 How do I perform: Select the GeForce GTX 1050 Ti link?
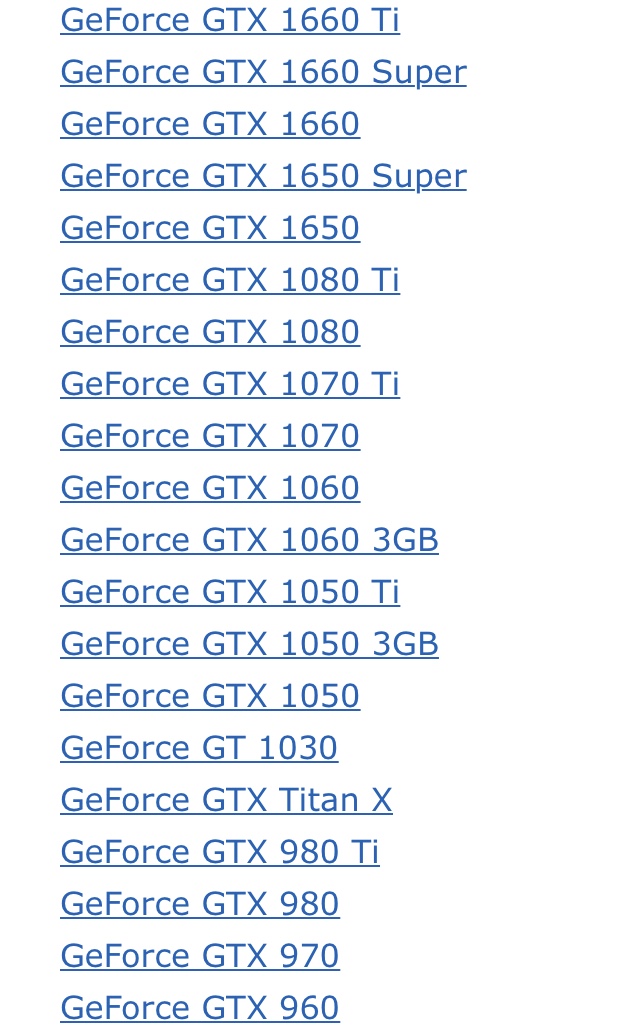coord(230,591)
